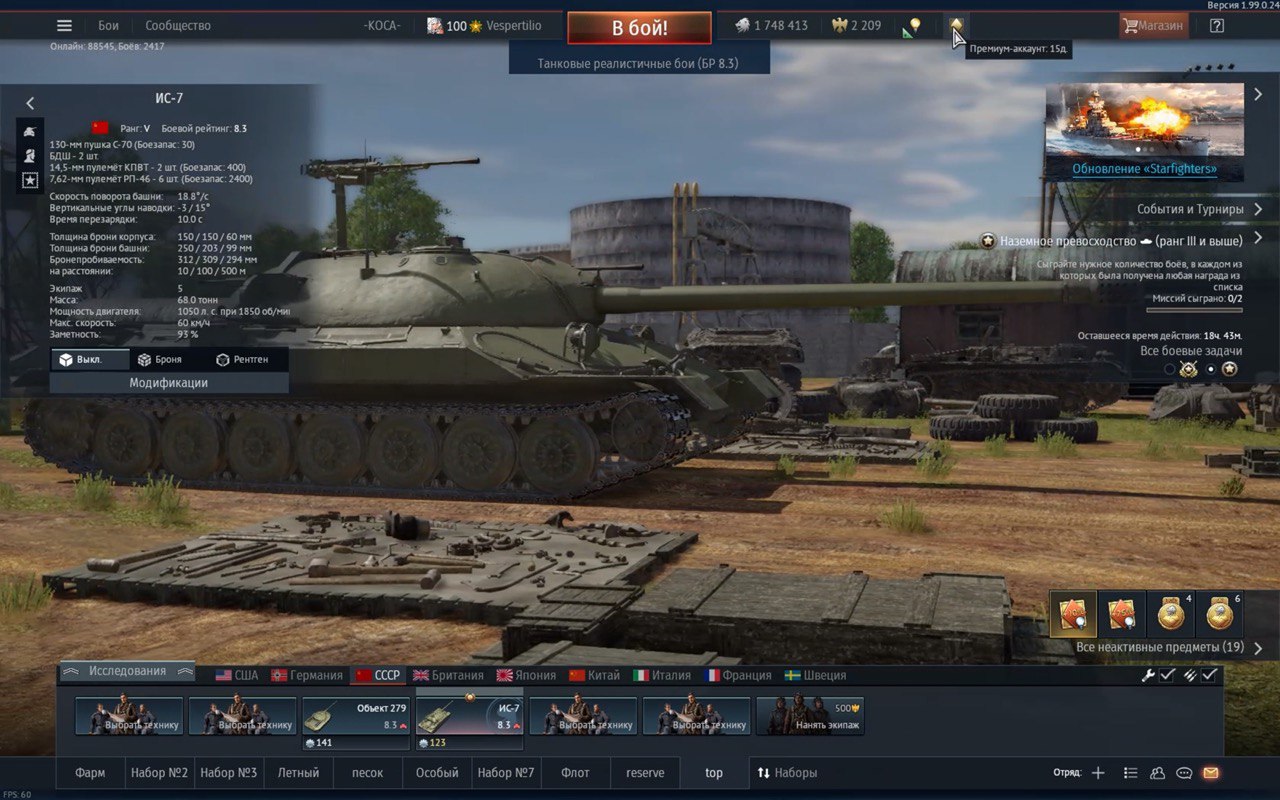Open the main hamburger menu

pyautogui.click(x=64, y=26)
